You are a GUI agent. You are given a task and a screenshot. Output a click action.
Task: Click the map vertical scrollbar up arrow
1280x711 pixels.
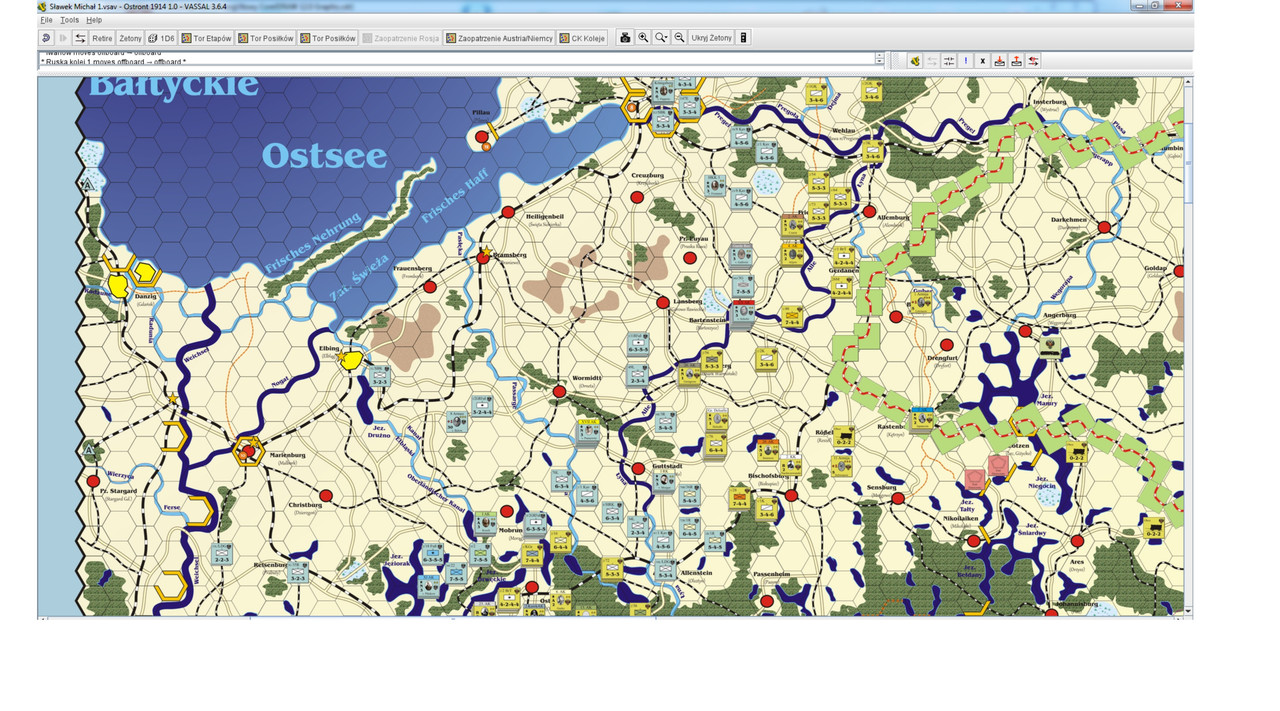[x=1188, y=82]
